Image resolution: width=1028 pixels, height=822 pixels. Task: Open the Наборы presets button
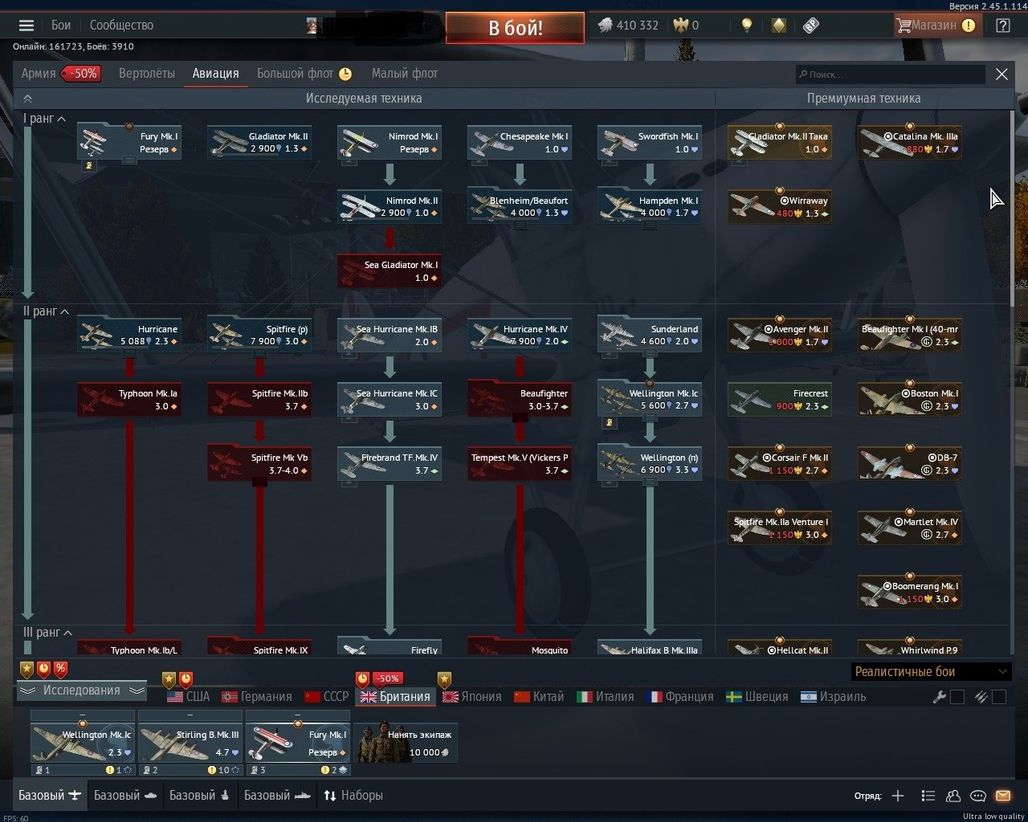353,795
